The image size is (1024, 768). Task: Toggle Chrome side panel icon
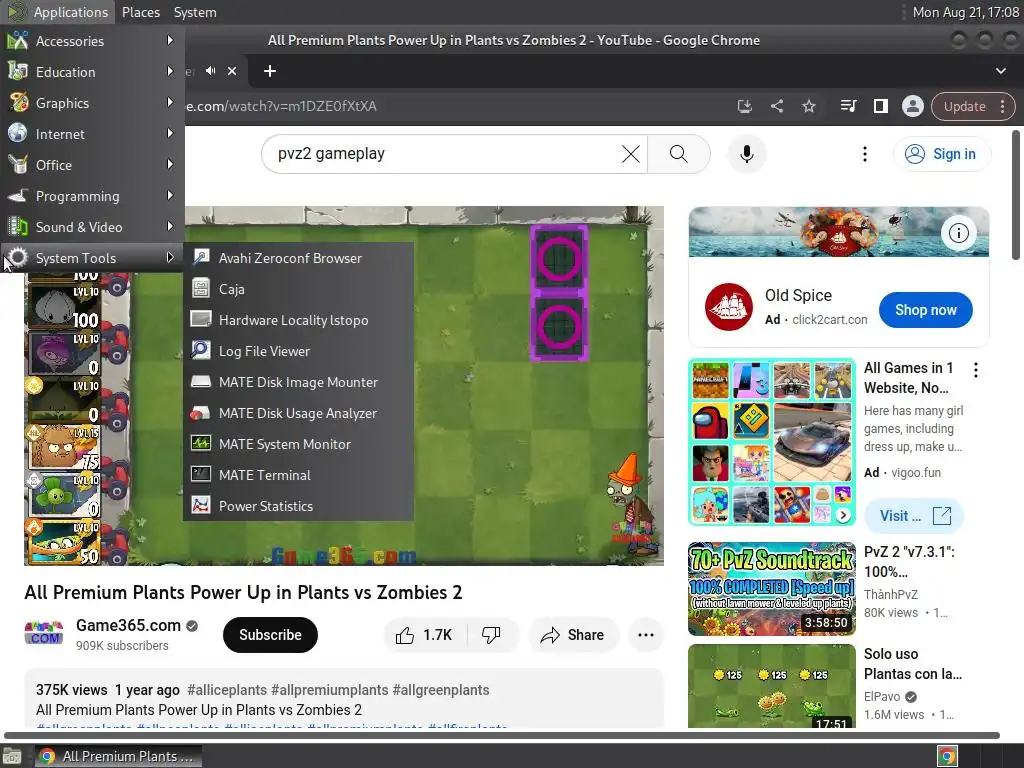click(x=880, y=106)
